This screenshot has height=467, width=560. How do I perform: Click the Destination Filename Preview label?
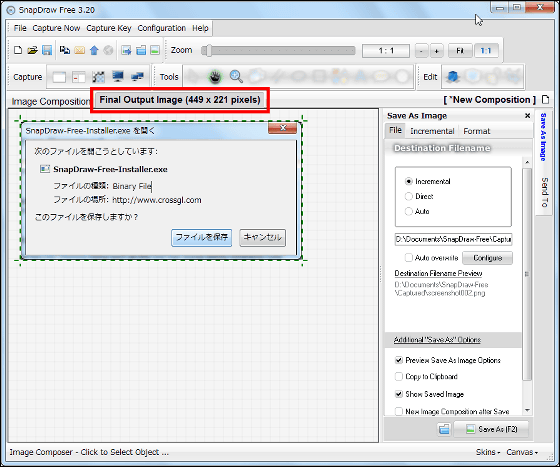(438, 273)
